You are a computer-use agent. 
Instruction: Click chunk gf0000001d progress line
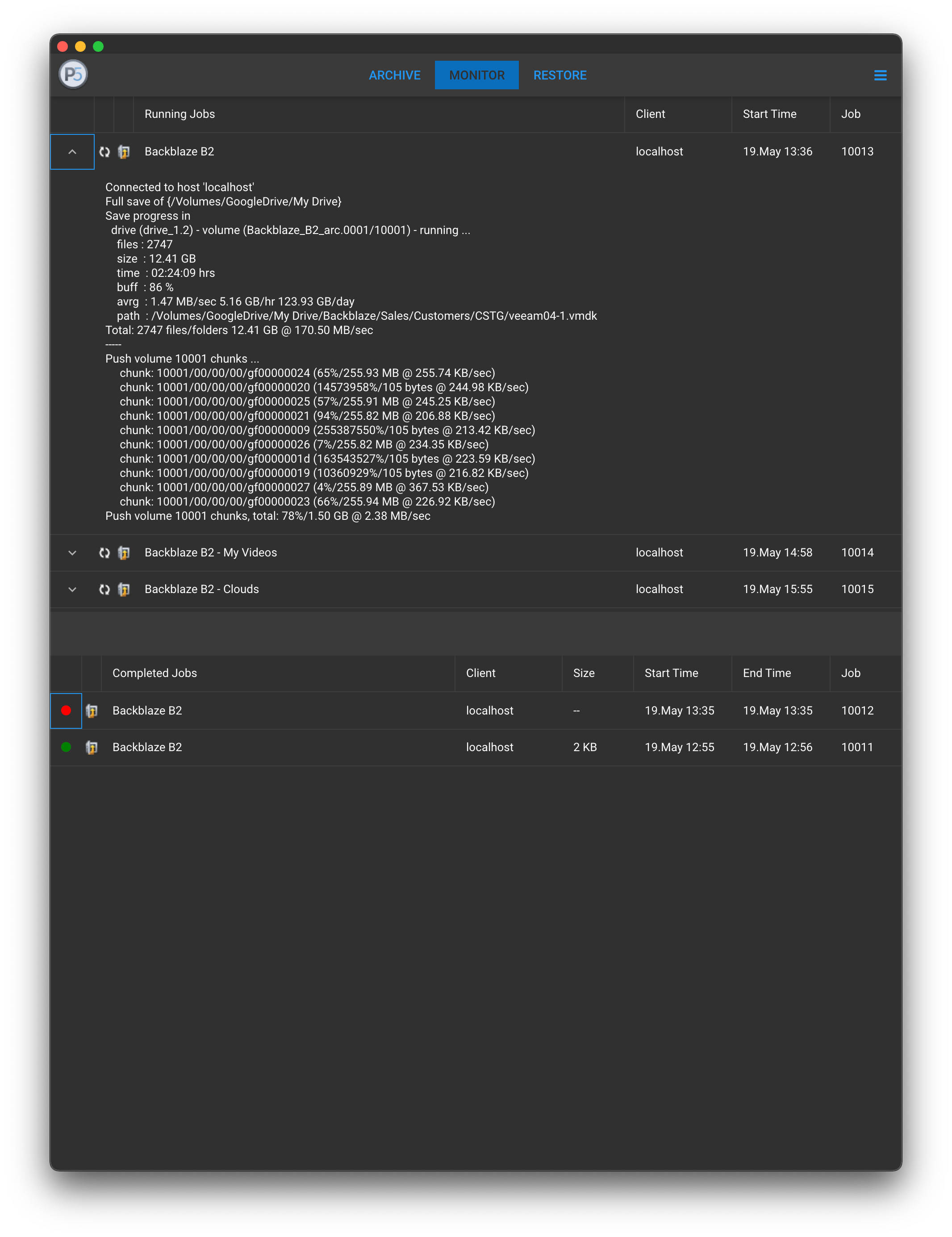pos(327,459)
